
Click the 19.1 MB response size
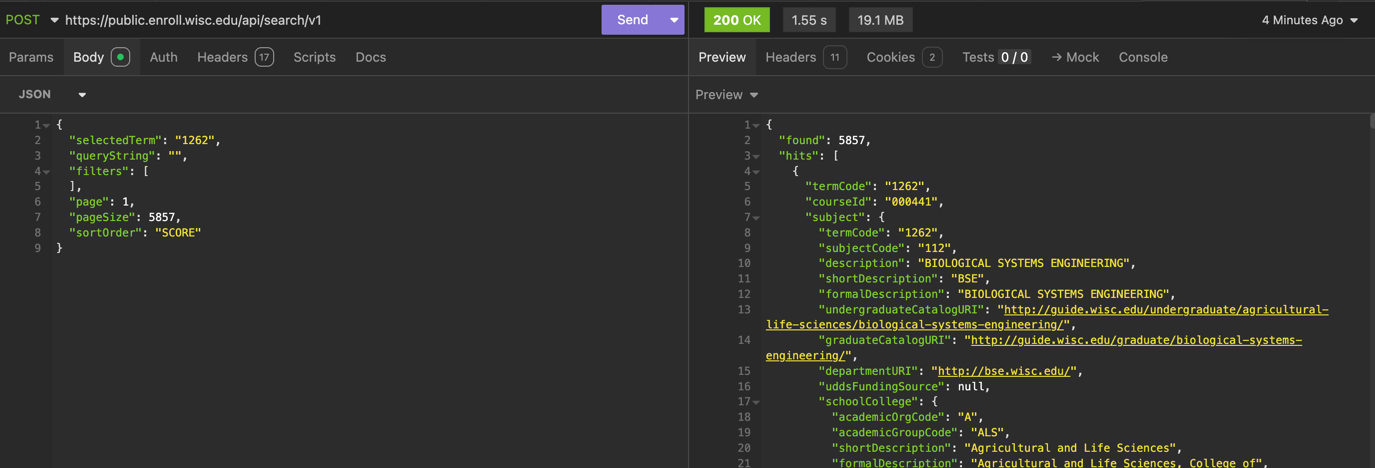tap(880, 20)
